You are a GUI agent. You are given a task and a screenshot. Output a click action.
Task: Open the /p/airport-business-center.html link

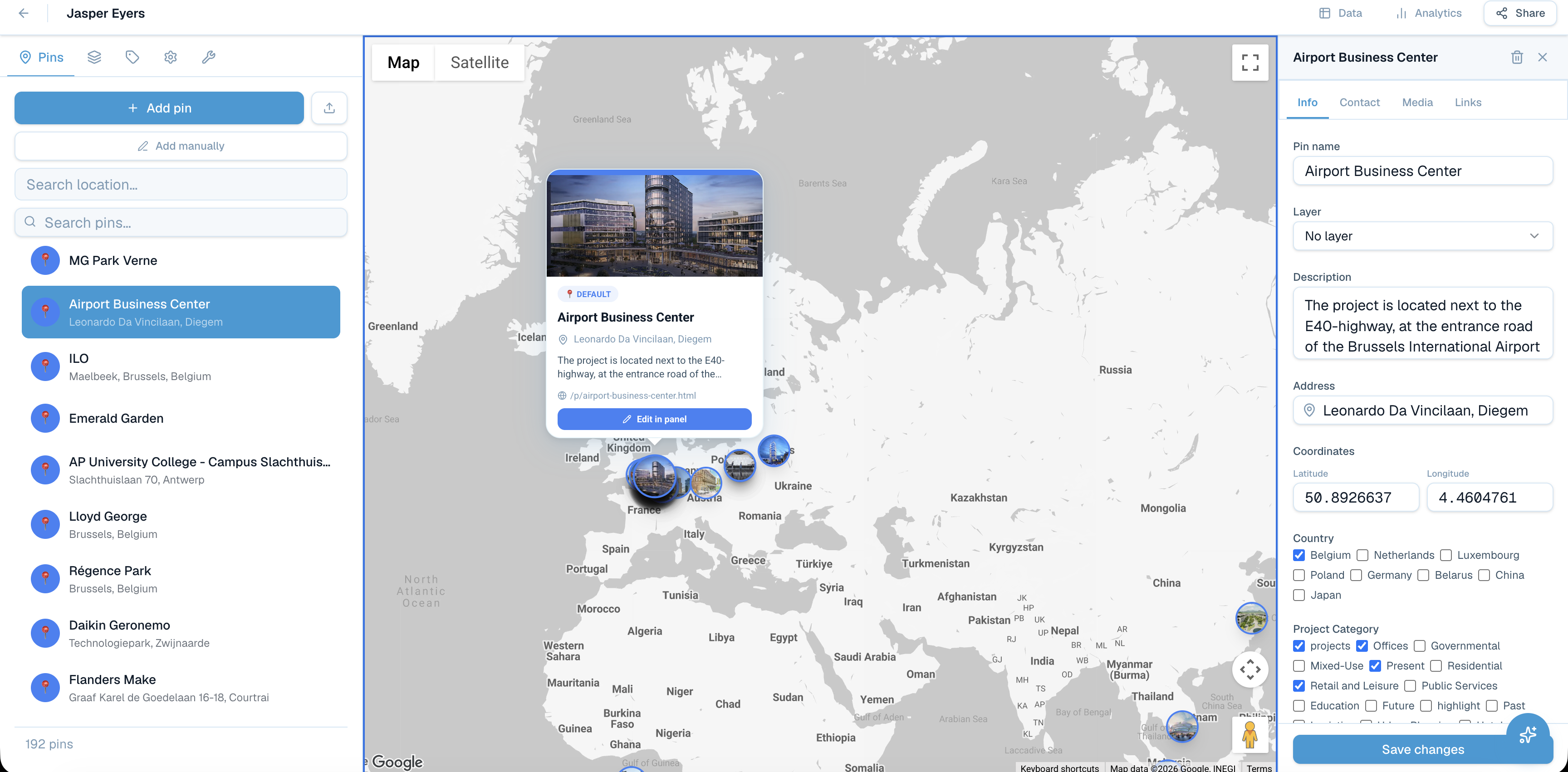pyautogui.click(x=632, y=396)
